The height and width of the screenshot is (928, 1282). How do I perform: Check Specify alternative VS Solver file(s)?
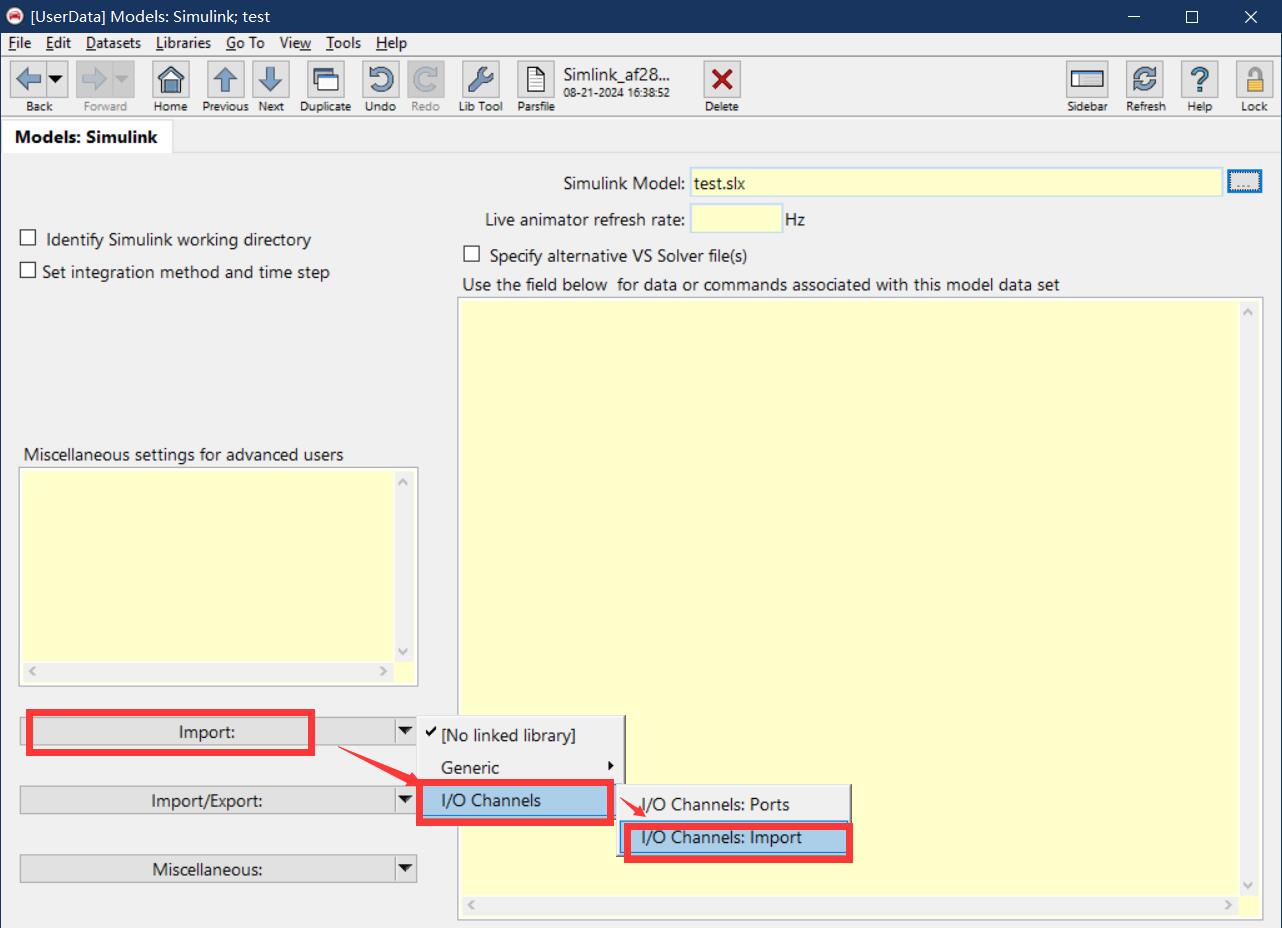471,255
